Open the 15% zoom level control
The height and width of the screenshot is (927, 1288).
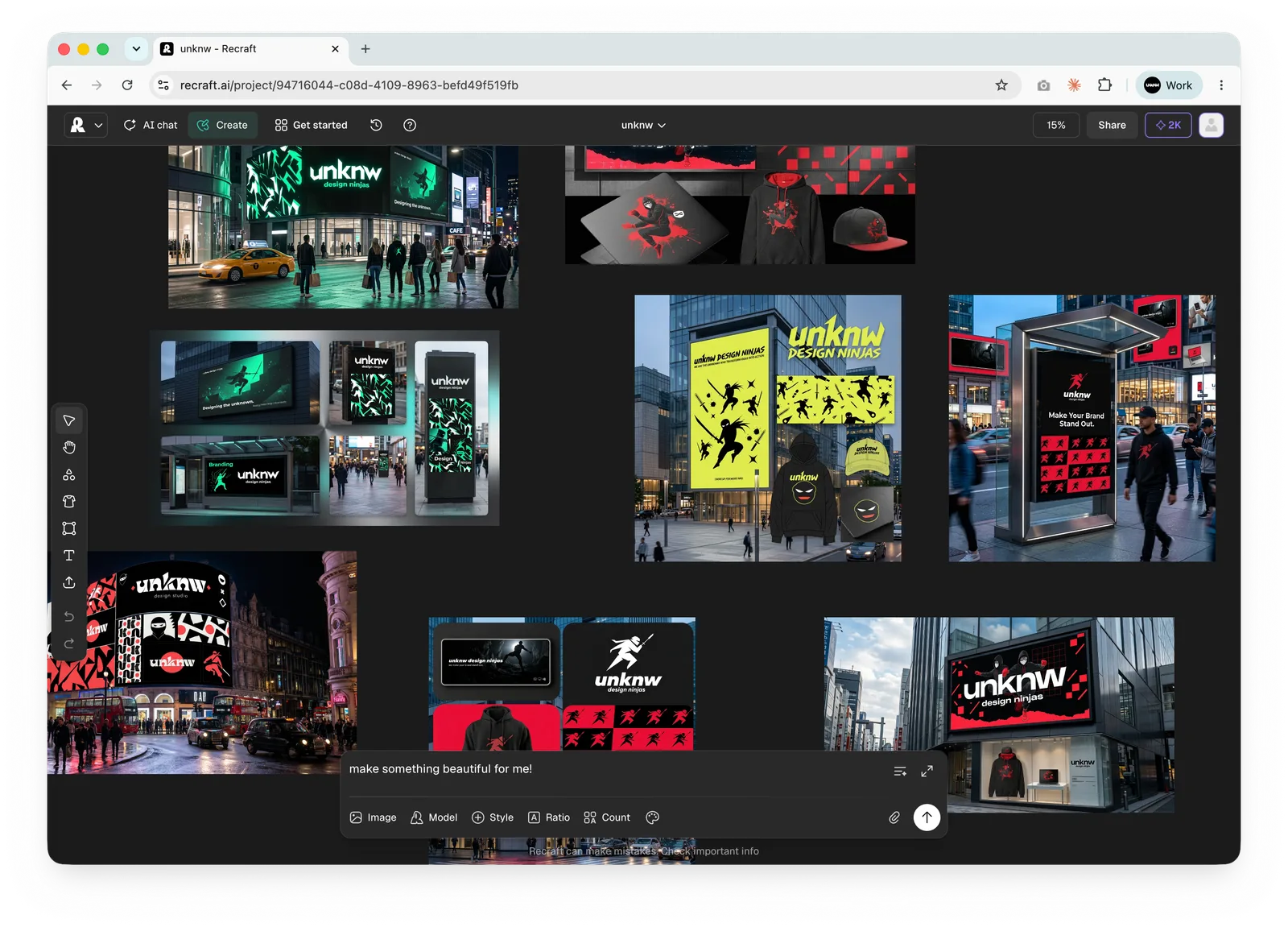(1056, 125)
